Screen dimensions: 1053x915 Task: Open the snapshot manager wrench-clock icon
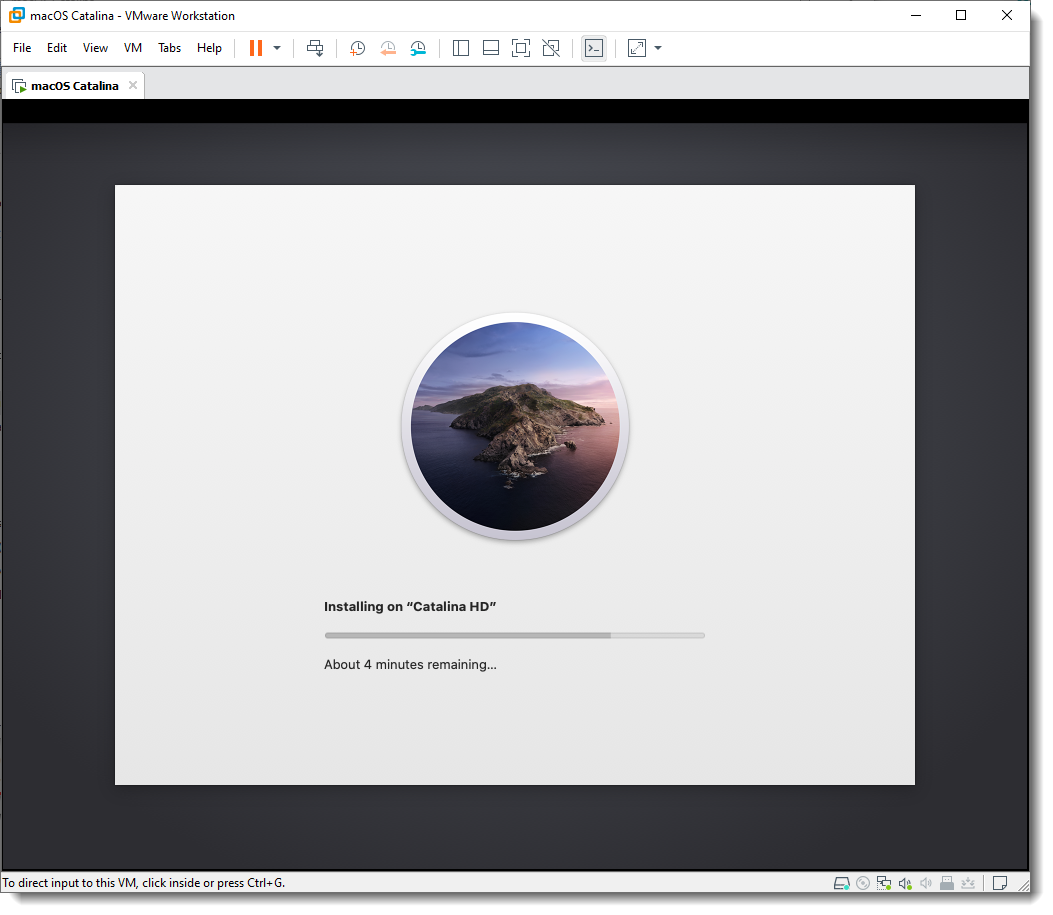[x=418, y=48]
